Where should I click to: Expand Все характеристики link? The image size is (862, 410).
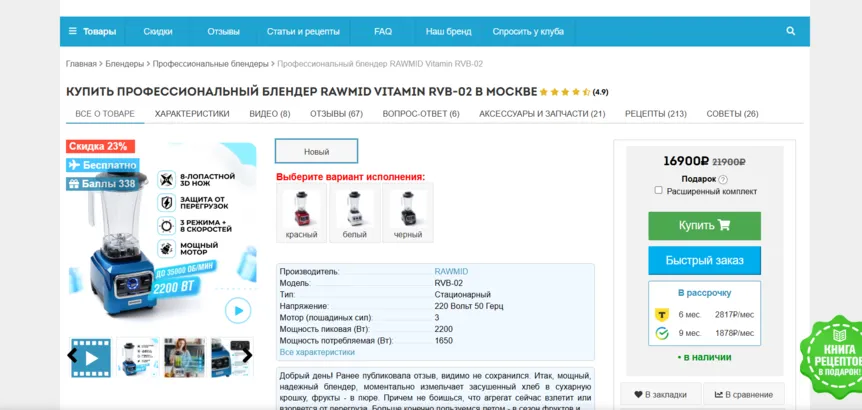317,352
